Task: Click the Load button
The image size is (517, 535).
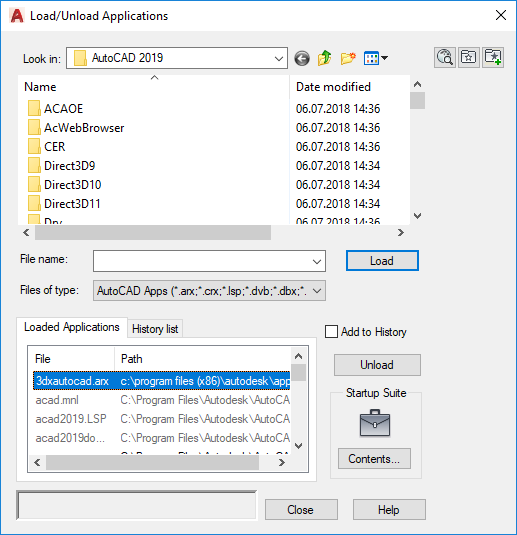Action: (x=382, y=261)
